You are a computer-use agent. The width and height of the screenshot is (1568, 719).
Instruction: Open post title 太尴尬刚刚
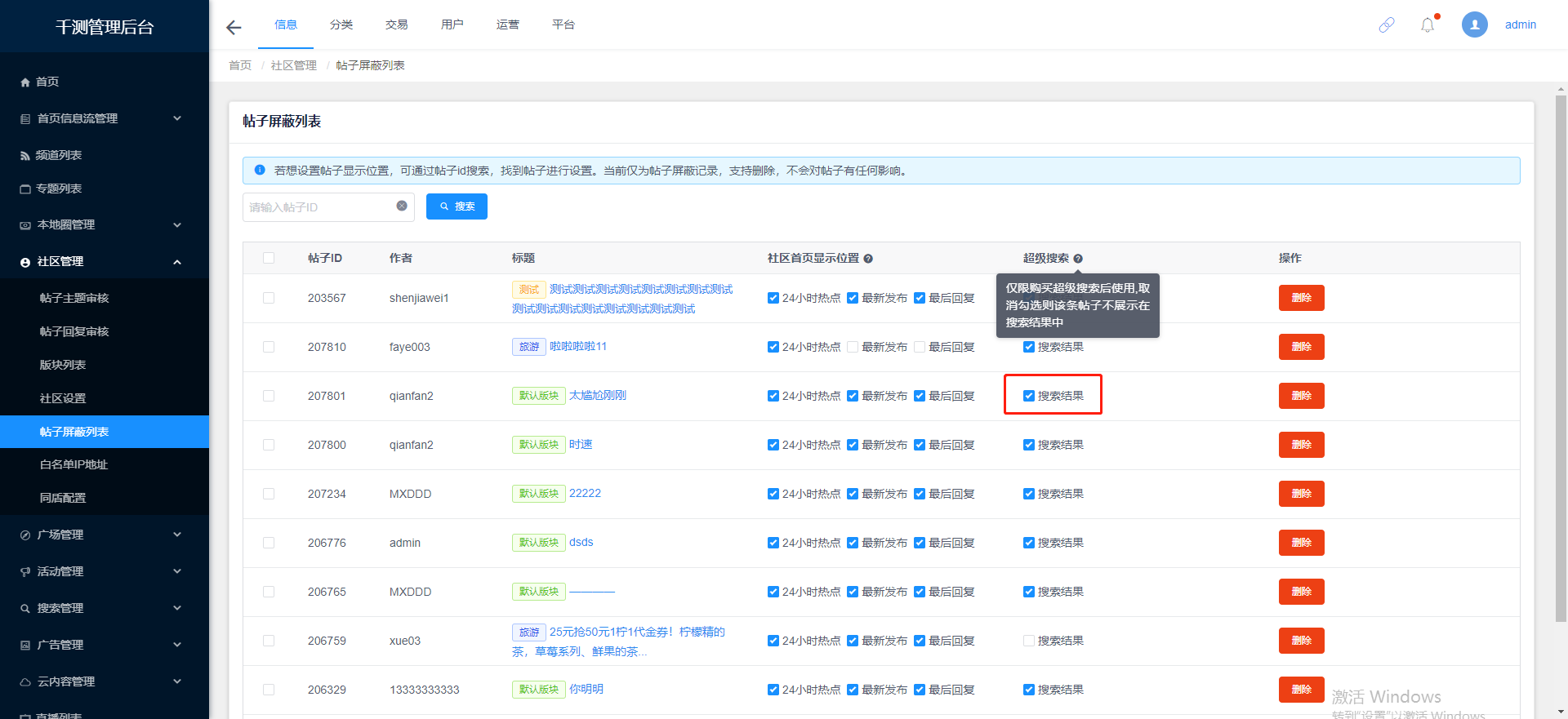[x=598, y=395]
